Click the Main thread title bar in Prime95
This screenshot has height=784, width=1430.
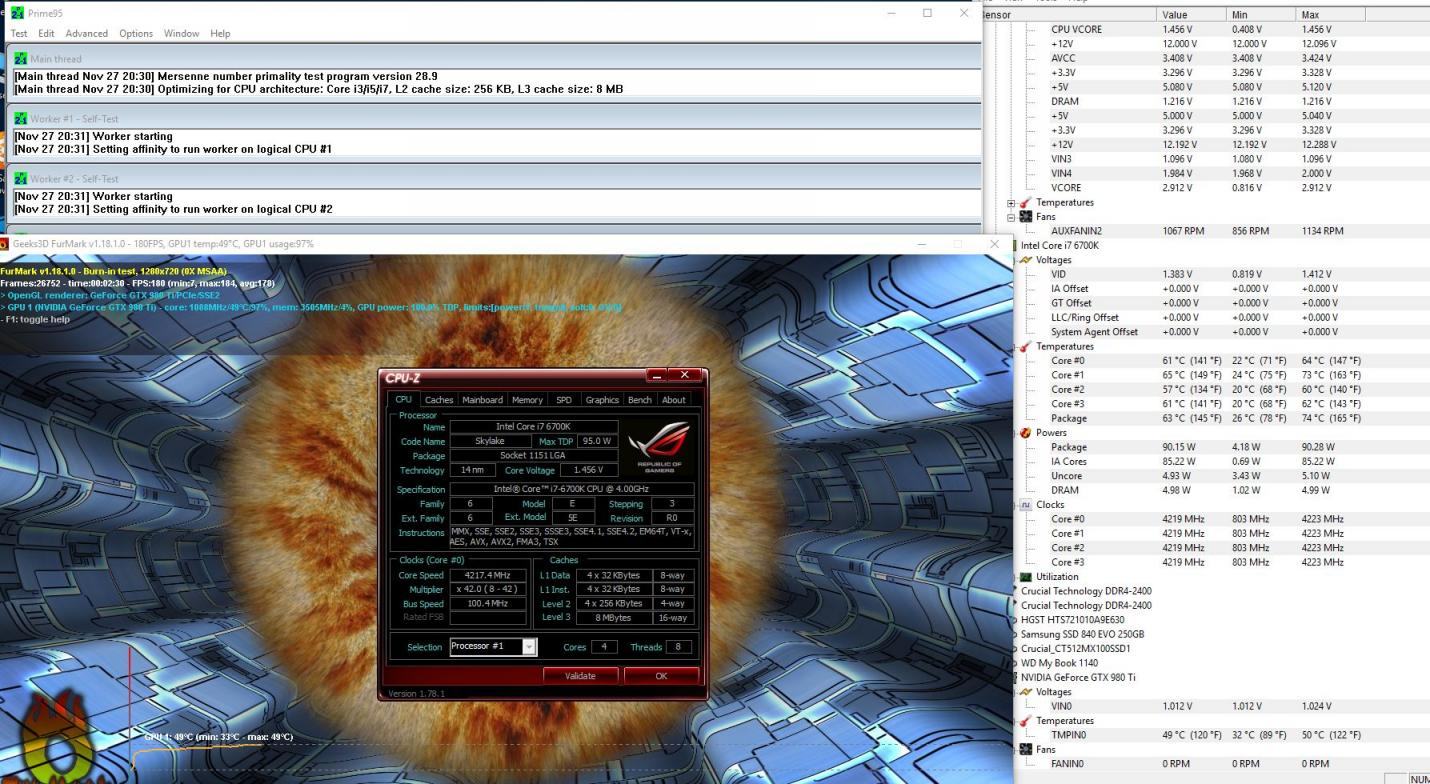[x=494, y=58]
